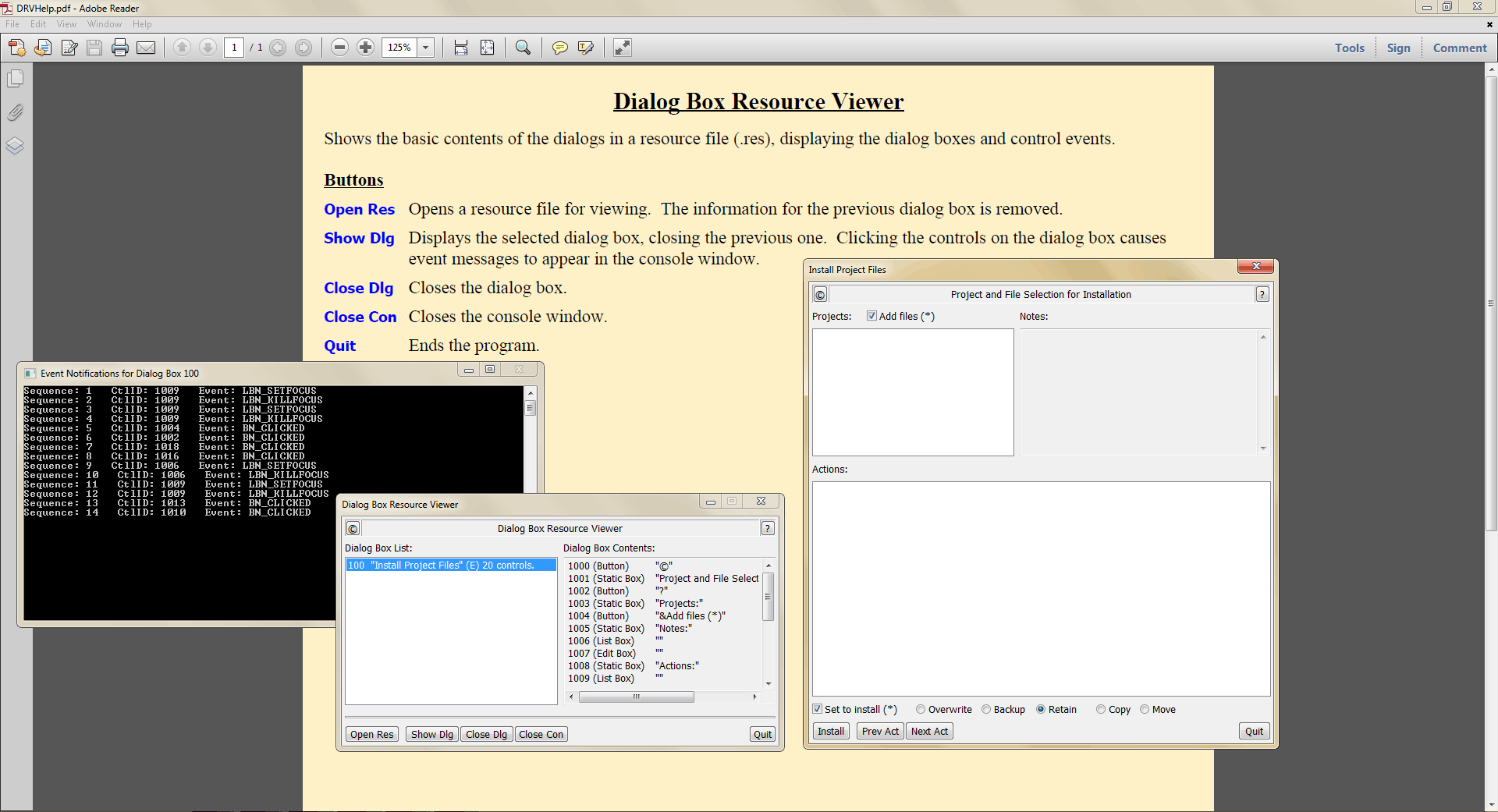Open the attachments paperclip panel
Viewport: 1498px width, 812px height.
tap(15, 112)
